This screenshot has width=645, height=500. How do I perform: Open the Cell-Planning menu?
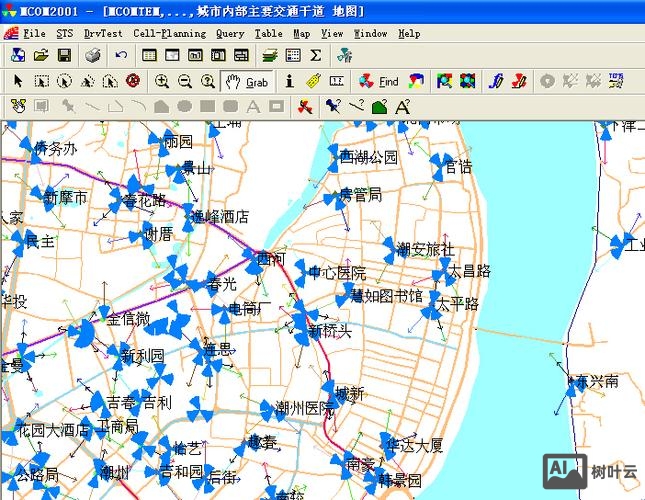point(170,33)
